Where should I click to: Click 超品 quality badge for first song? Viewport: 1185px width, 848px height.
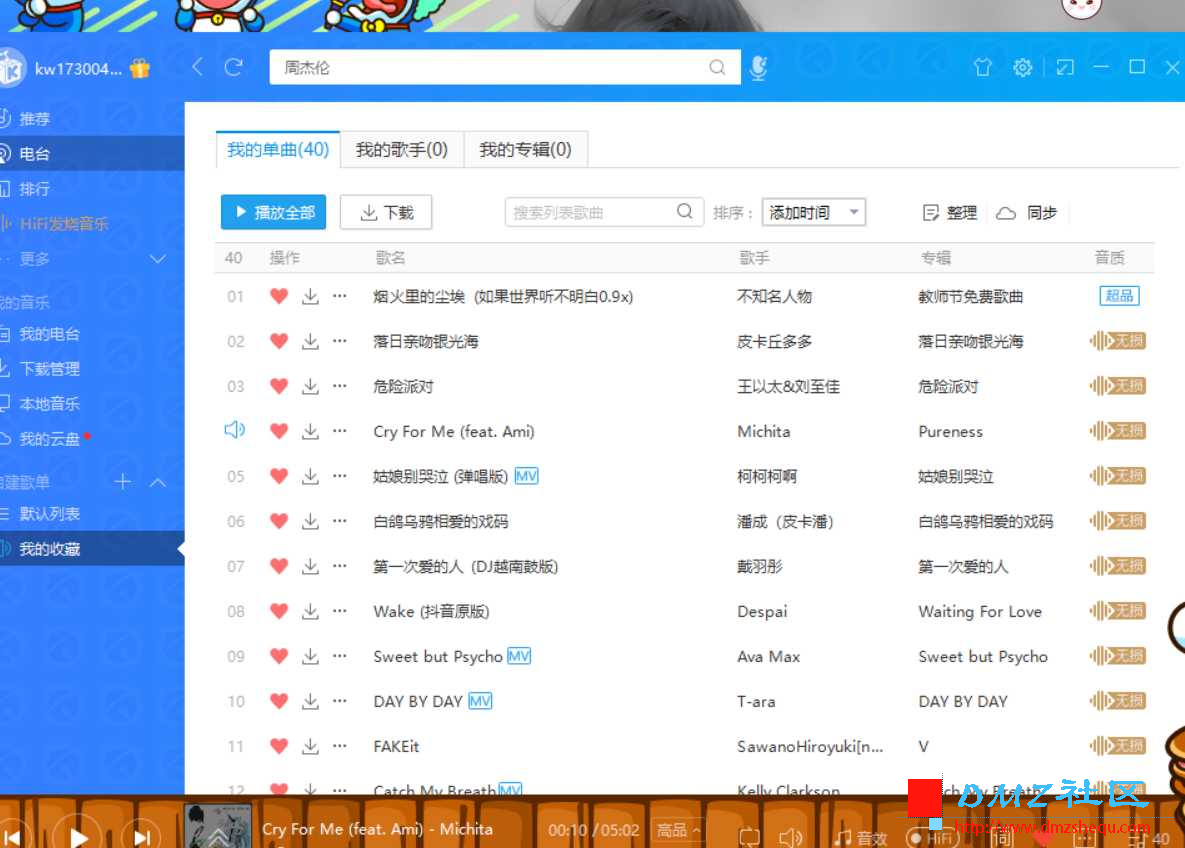click(1119, 296)
